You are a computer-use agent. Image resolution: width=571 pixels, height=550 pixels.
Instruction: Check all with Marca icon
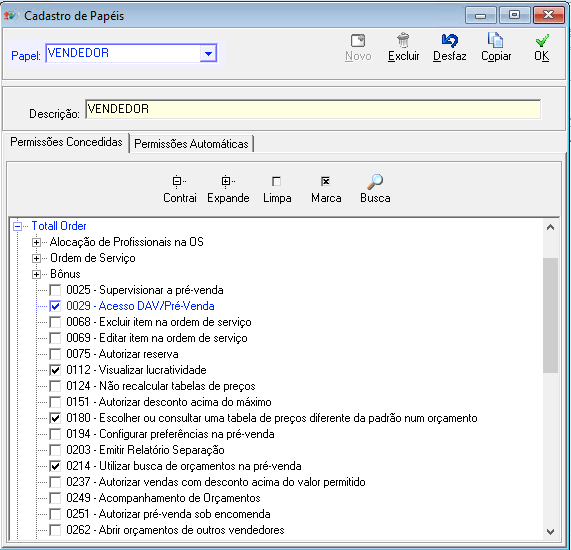[x=325, y=181]
